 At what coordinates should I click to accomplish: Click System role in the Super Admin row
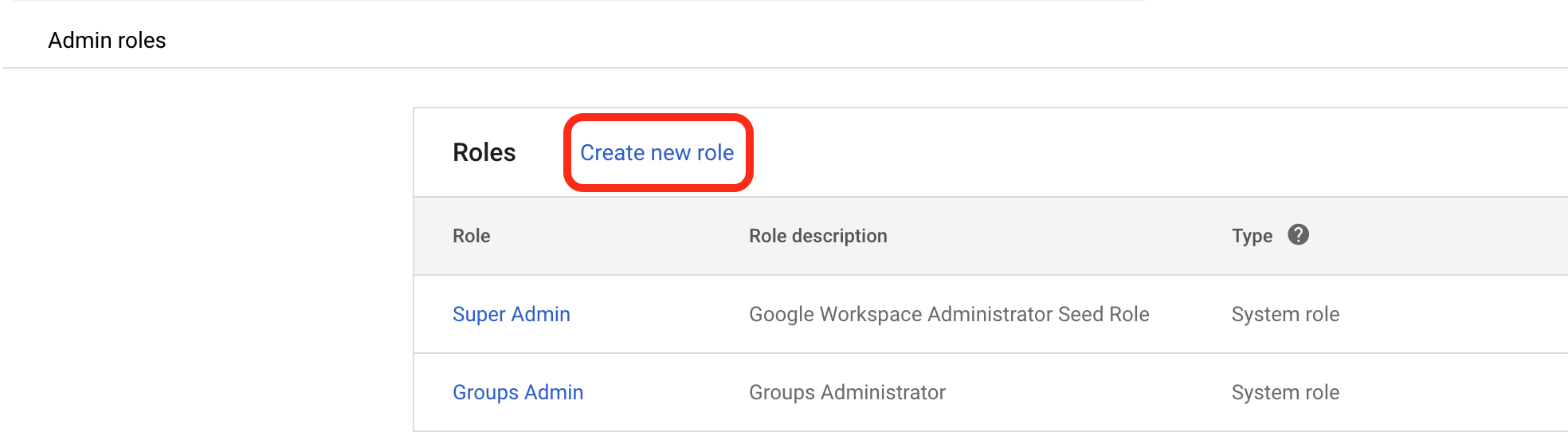(1285, 314)
